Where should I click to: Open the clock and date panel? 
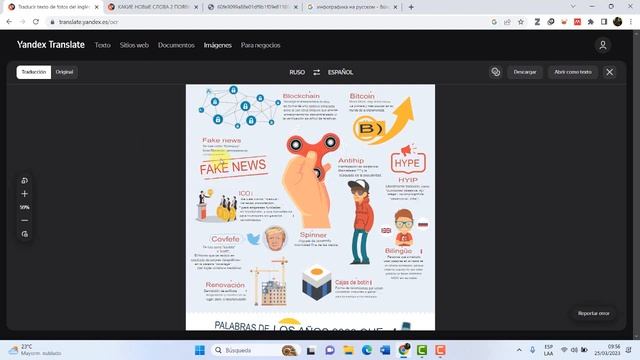coord(607,350)
